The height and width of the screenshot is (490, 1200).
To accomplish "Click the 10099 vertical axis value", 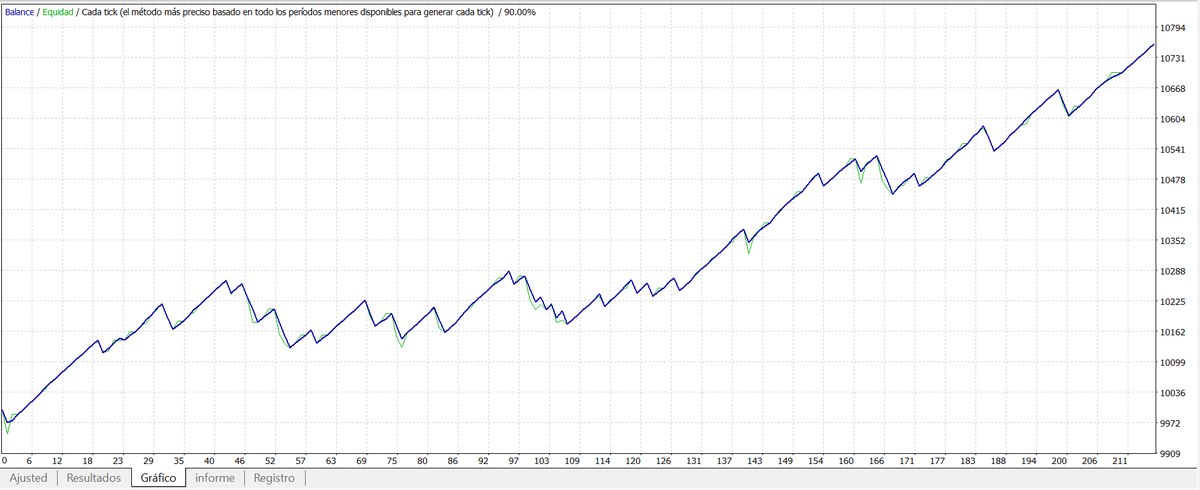I will click(1174, 363).
